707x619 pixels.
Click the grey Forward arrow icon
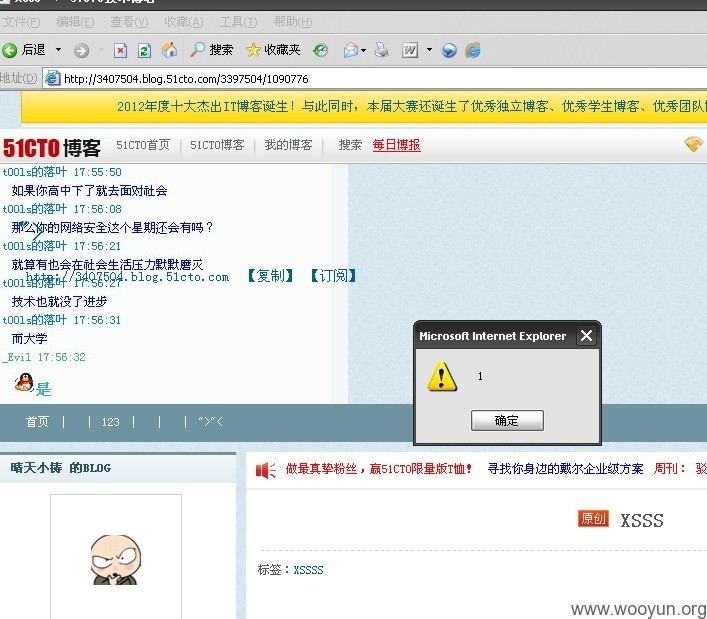(81, 50)
